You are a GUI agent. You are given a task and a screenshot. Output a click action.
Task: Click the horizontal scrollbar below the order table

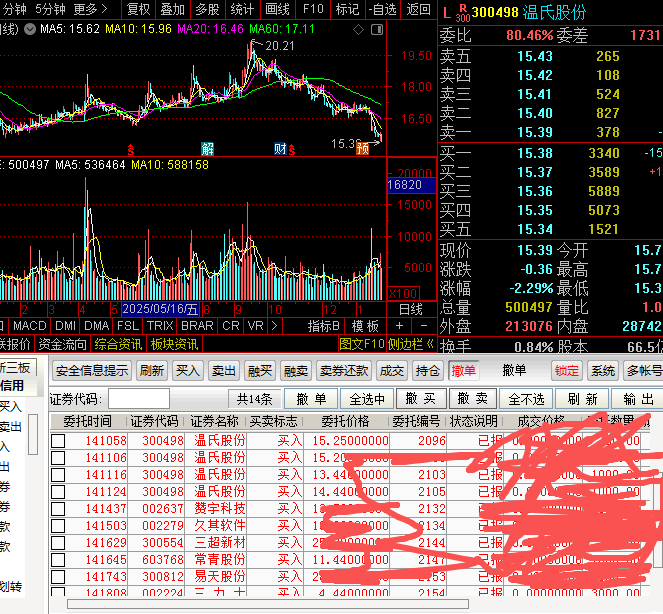[268, 603]
